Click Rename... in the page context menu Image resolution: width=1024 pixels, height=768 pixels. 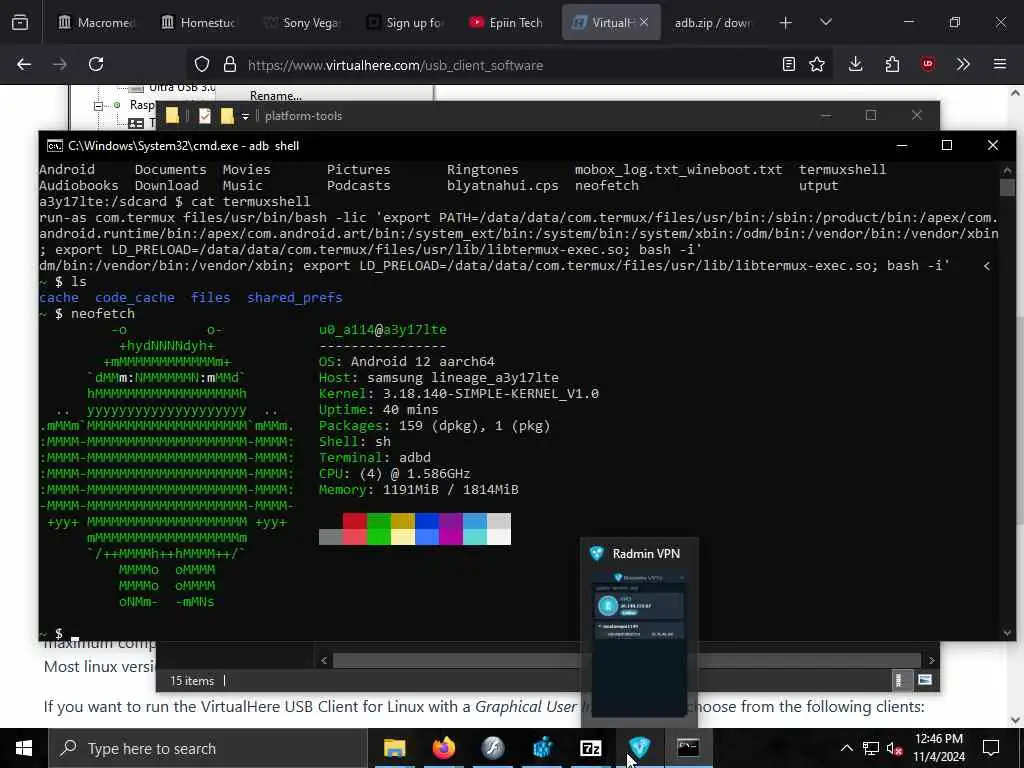click(x=276, y=95)
